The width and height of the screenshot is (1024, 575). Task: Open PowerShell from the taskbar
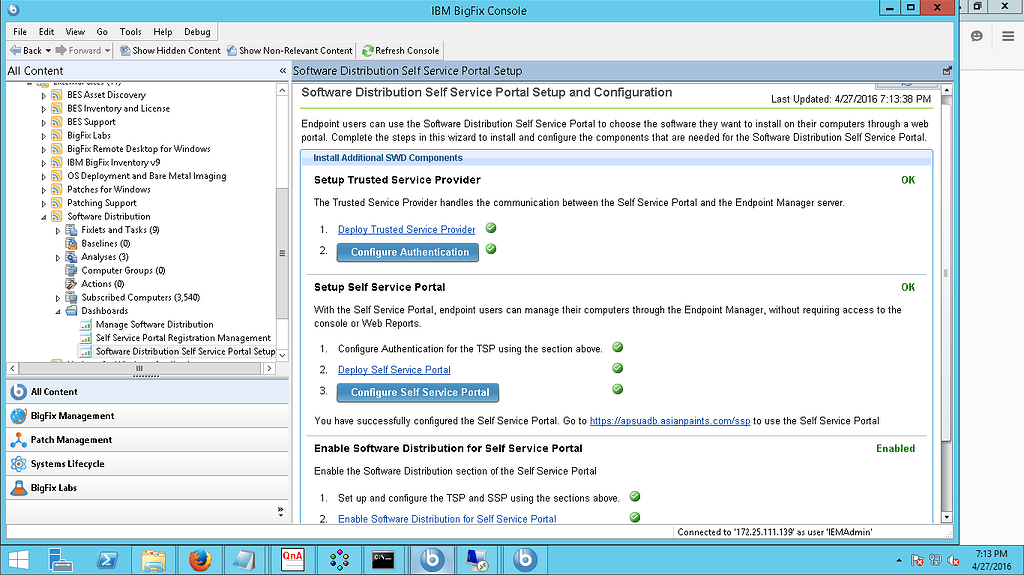(x=107, y=558)
